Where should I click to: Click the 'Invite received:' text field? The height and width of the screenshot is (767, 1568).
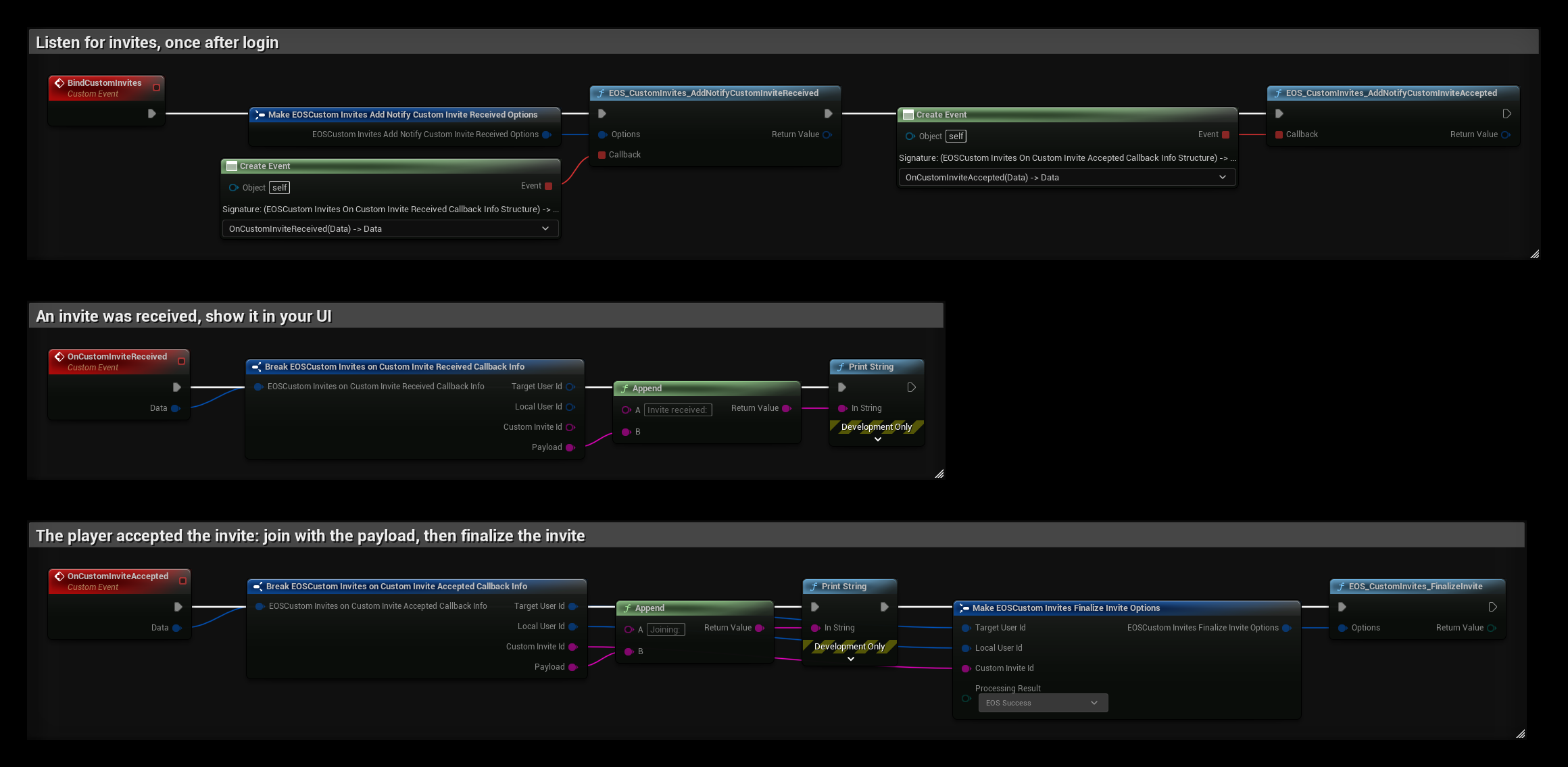coord(678,410)
